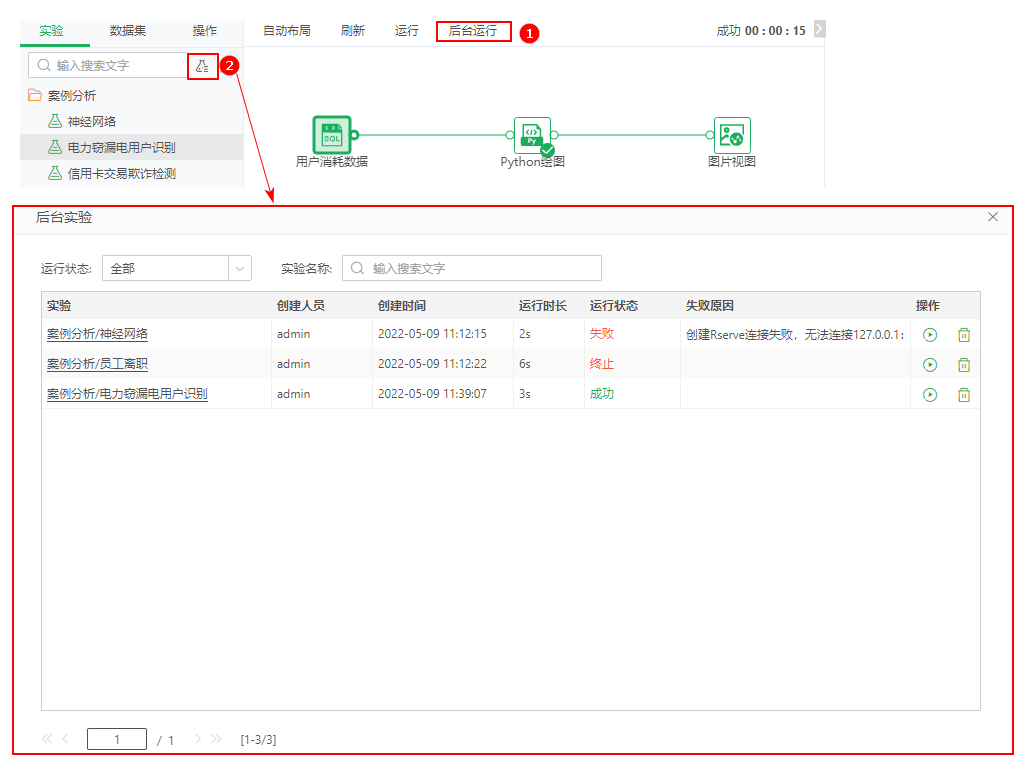The image size is (1023, 763).
Task: Close the 后台实验 dialog
Action: (x=993, y=217)
